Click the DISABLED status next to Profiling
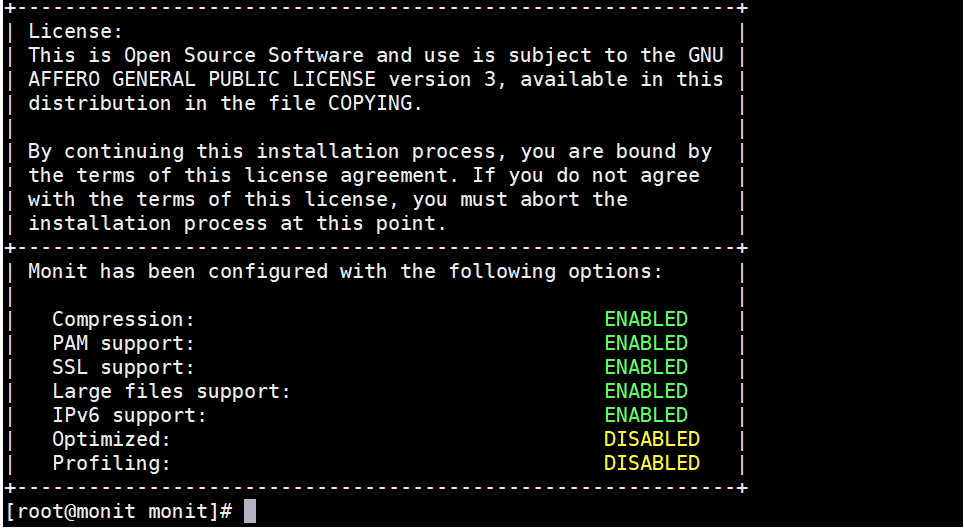 652,463
